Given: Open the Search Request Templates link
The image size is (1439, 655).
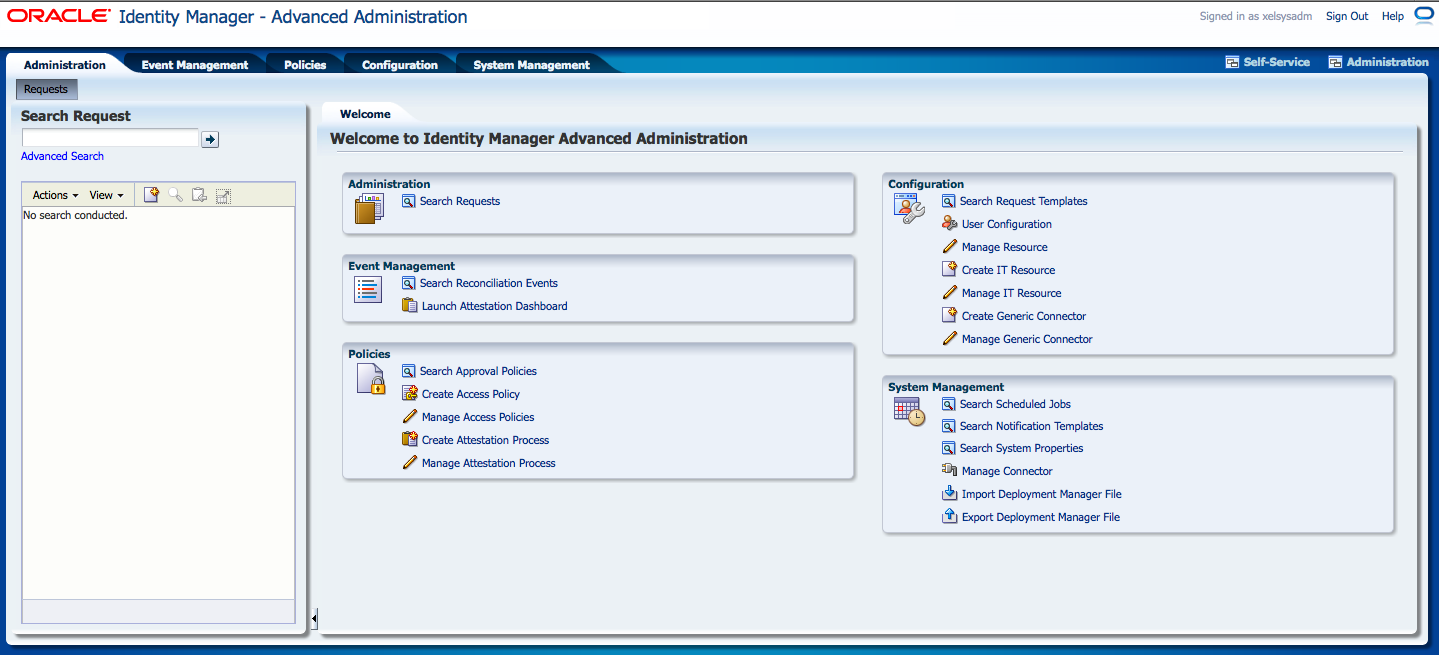Looking at the screenshot, I should pos(1023,201).
